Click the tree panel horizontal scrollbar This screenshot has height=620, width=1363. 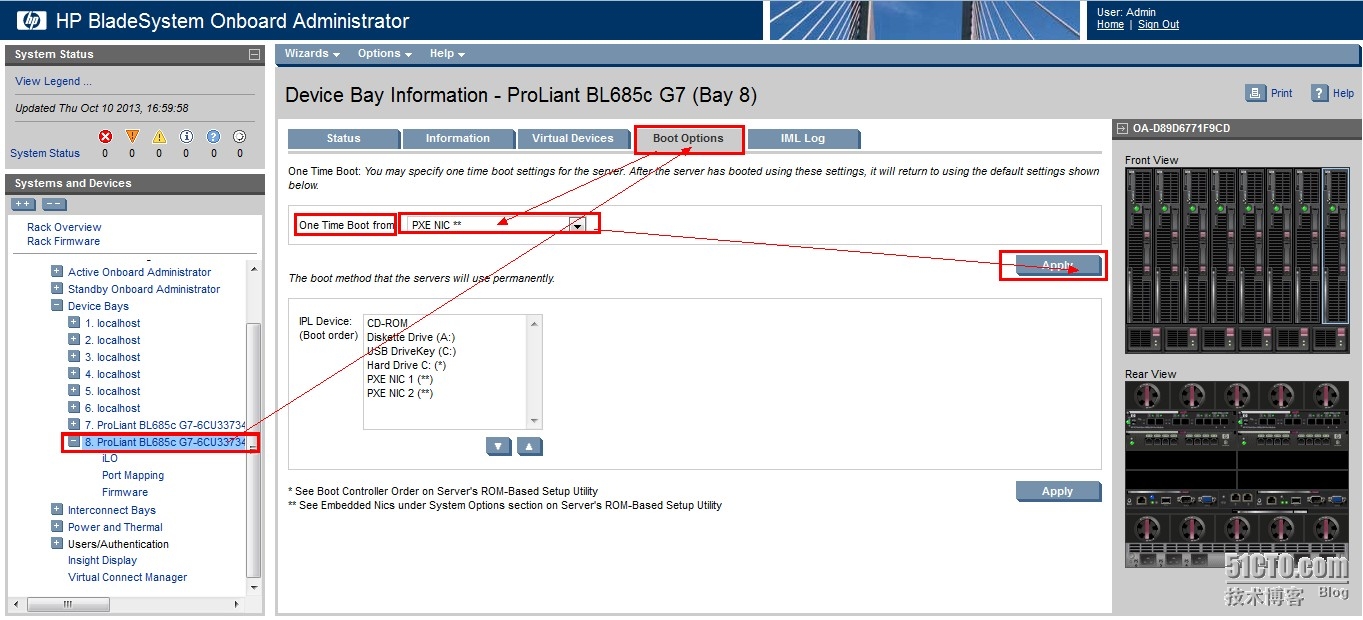pos(125,604)
